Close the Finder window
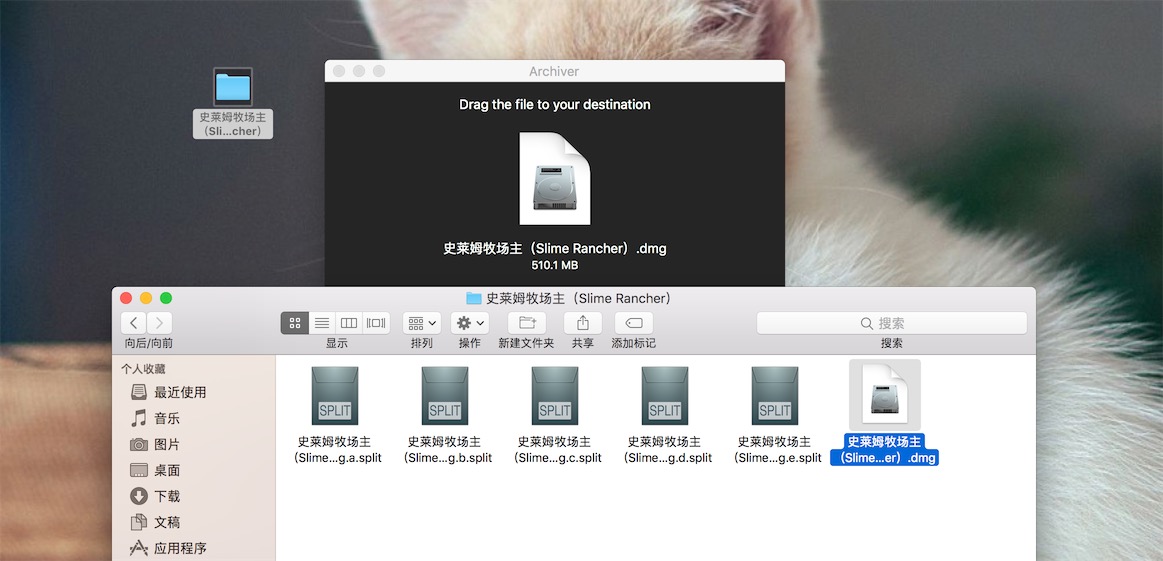This screenshot has height=561, width=1163. tap(126, 298)
